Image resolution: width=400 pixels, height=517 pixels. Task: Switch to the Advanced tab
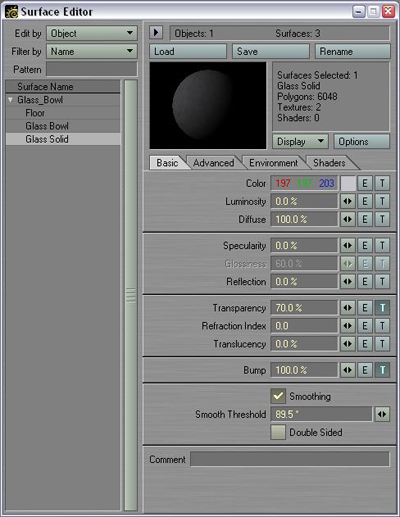(213, 163)
